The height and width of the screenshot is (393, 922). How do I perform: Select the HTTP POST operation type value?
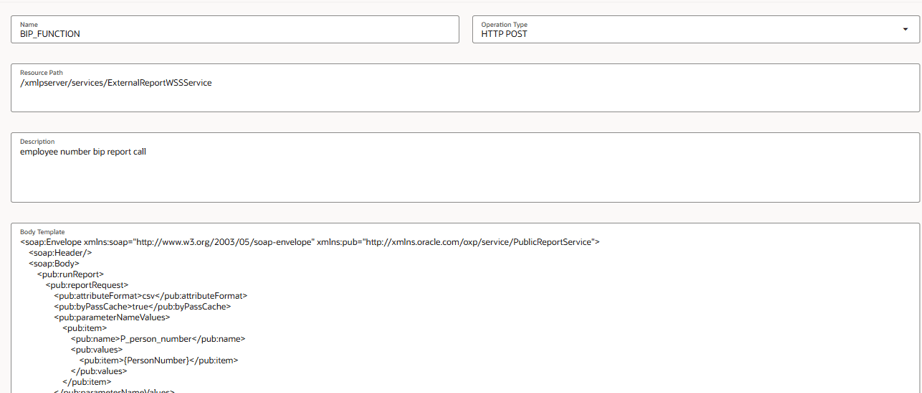[x=504, y=34]
